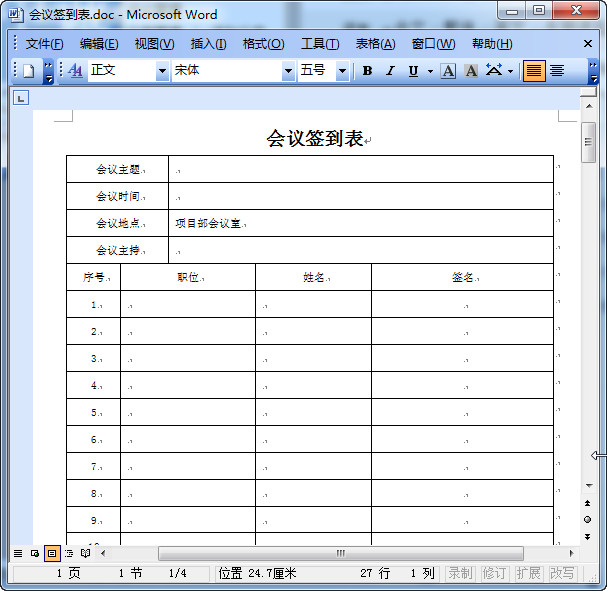The image size is (607, 591).
Task: Toggle 录制 macro recording in status bar
Action: tap(461, 573)
